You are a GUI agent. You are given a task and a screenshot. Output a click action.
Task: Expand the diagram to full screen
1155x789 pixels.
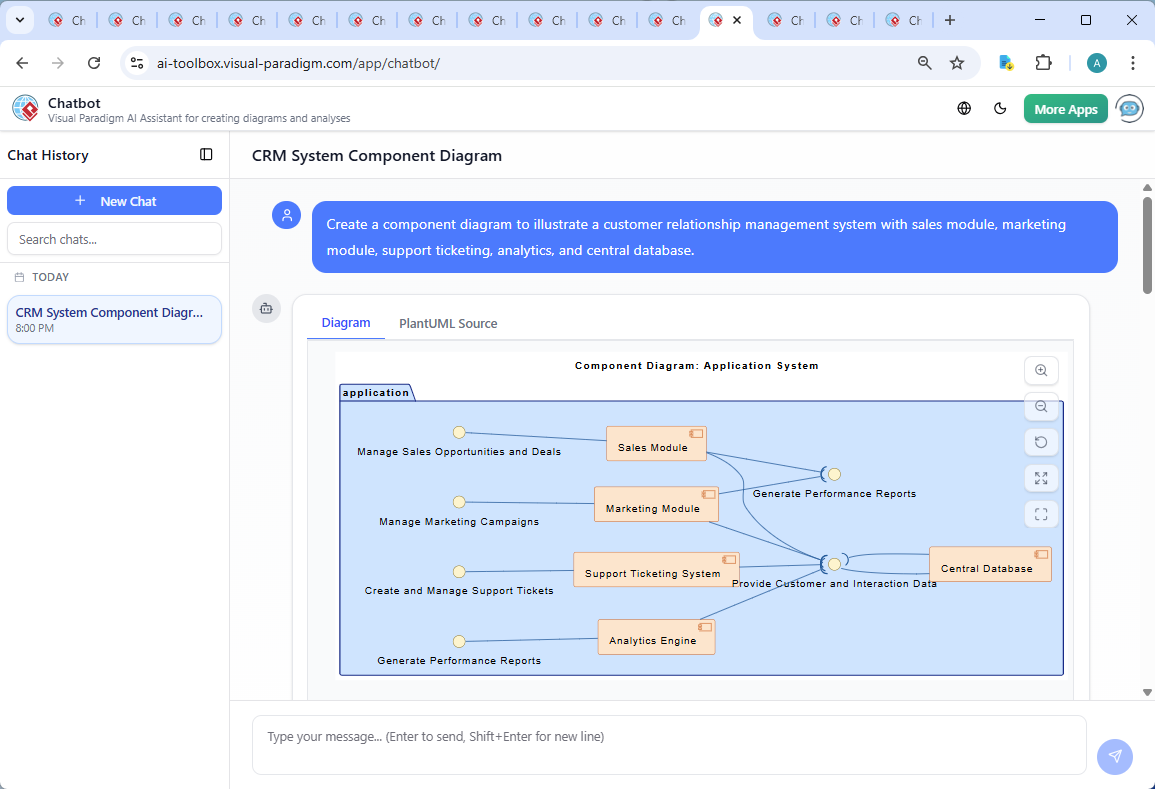[x=1041, y=478]
